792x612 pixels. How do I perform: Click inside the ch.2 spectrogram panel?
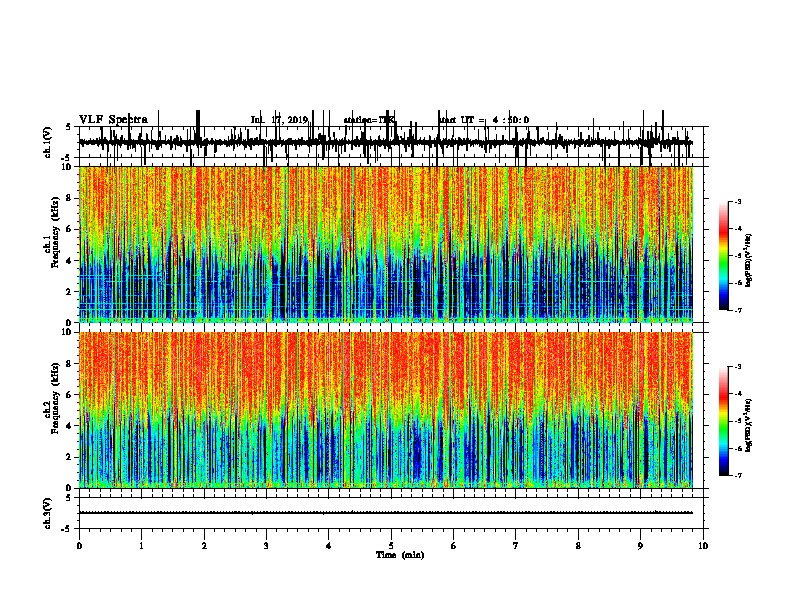(385, 410)
